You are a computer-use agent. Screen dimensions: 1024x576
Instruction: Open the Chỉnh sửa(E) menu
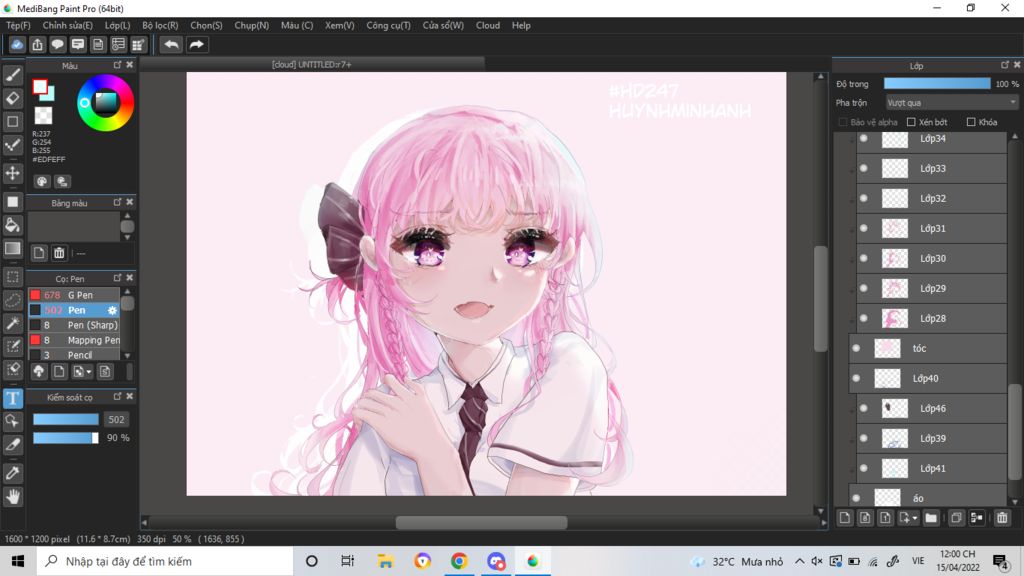68,25
